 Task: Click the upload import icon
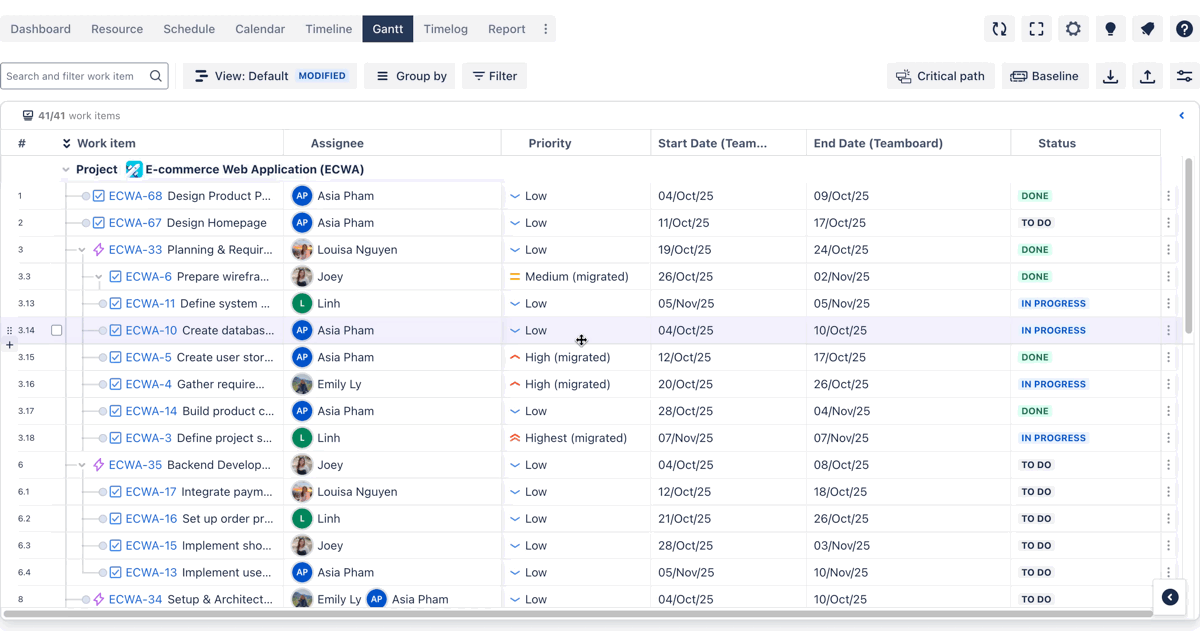(1147, 76)
